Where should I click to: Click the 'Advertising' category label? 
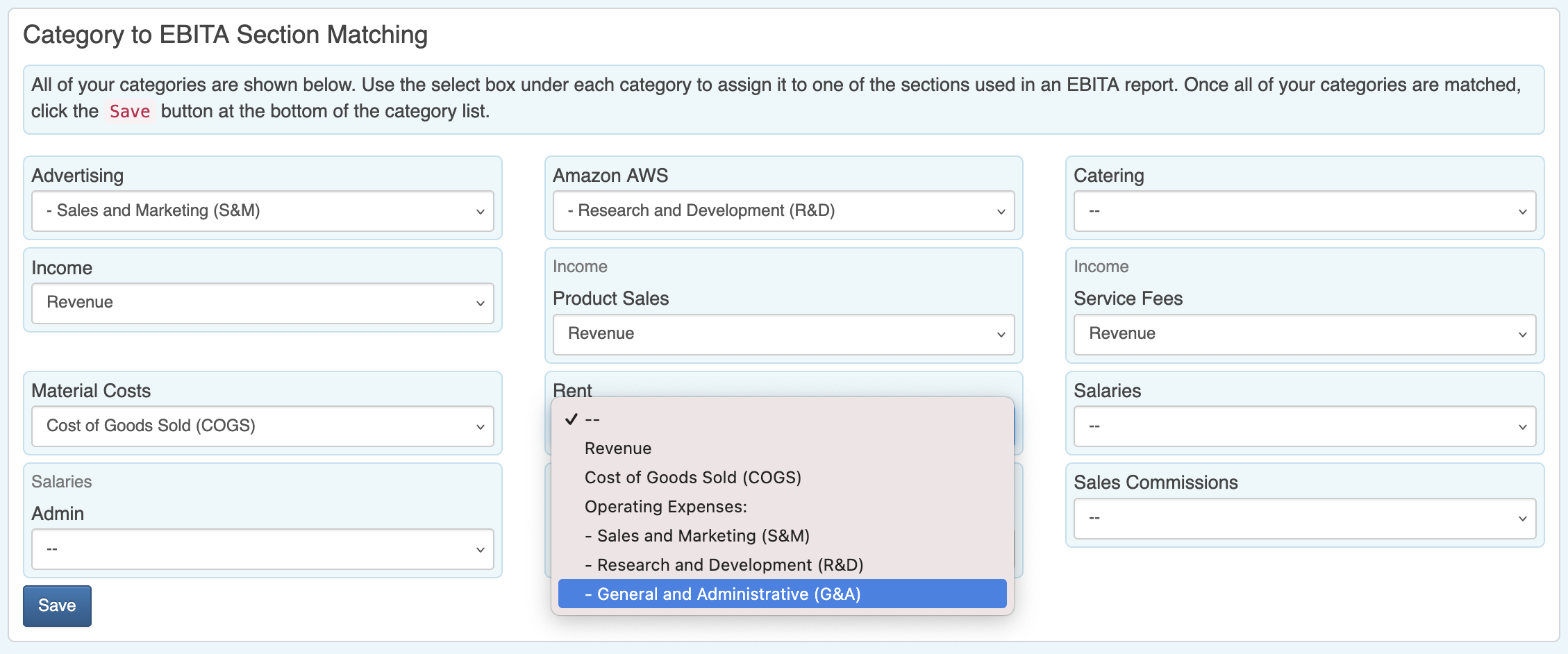coord(78,176)
